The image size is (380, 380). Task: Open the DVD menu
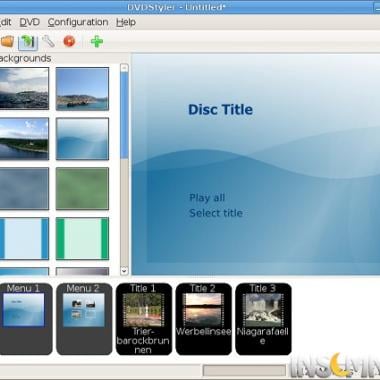(30, 22)
